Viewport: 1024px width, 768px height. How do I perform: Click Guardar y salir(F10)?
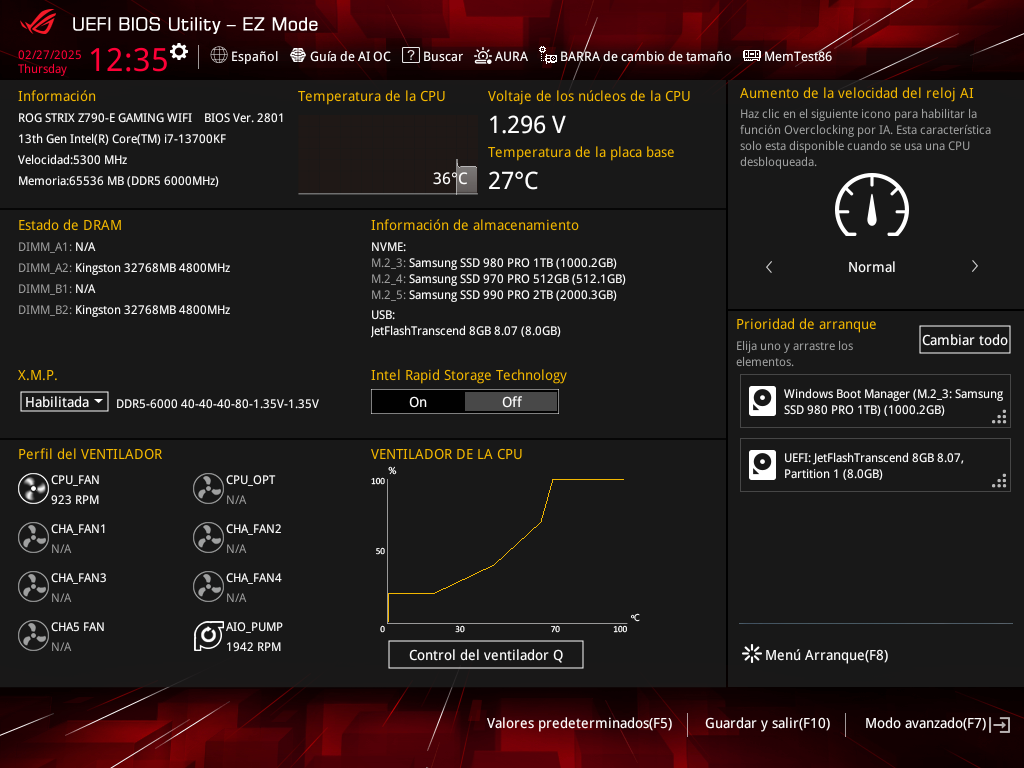(x=767, y=723)
